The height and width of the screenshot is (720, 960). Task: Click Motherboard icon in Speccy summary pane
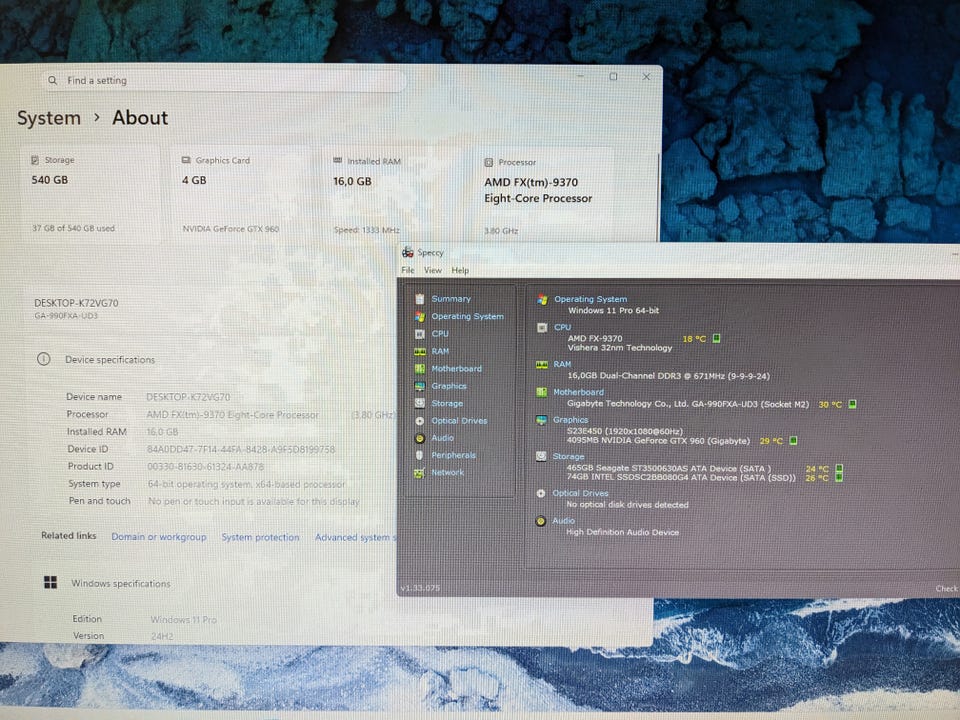[542, 392]
